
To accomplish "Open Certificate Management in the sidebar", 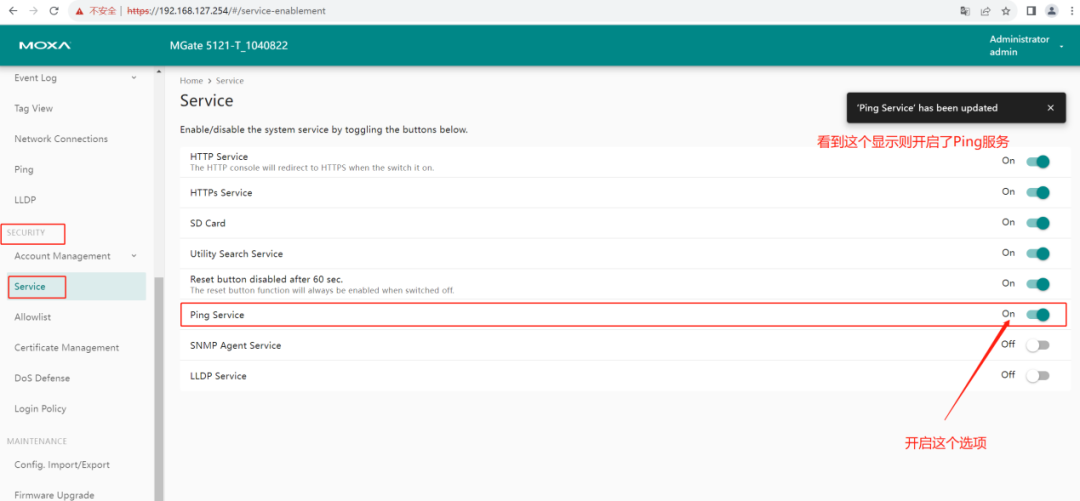I will tap(67, 347).
